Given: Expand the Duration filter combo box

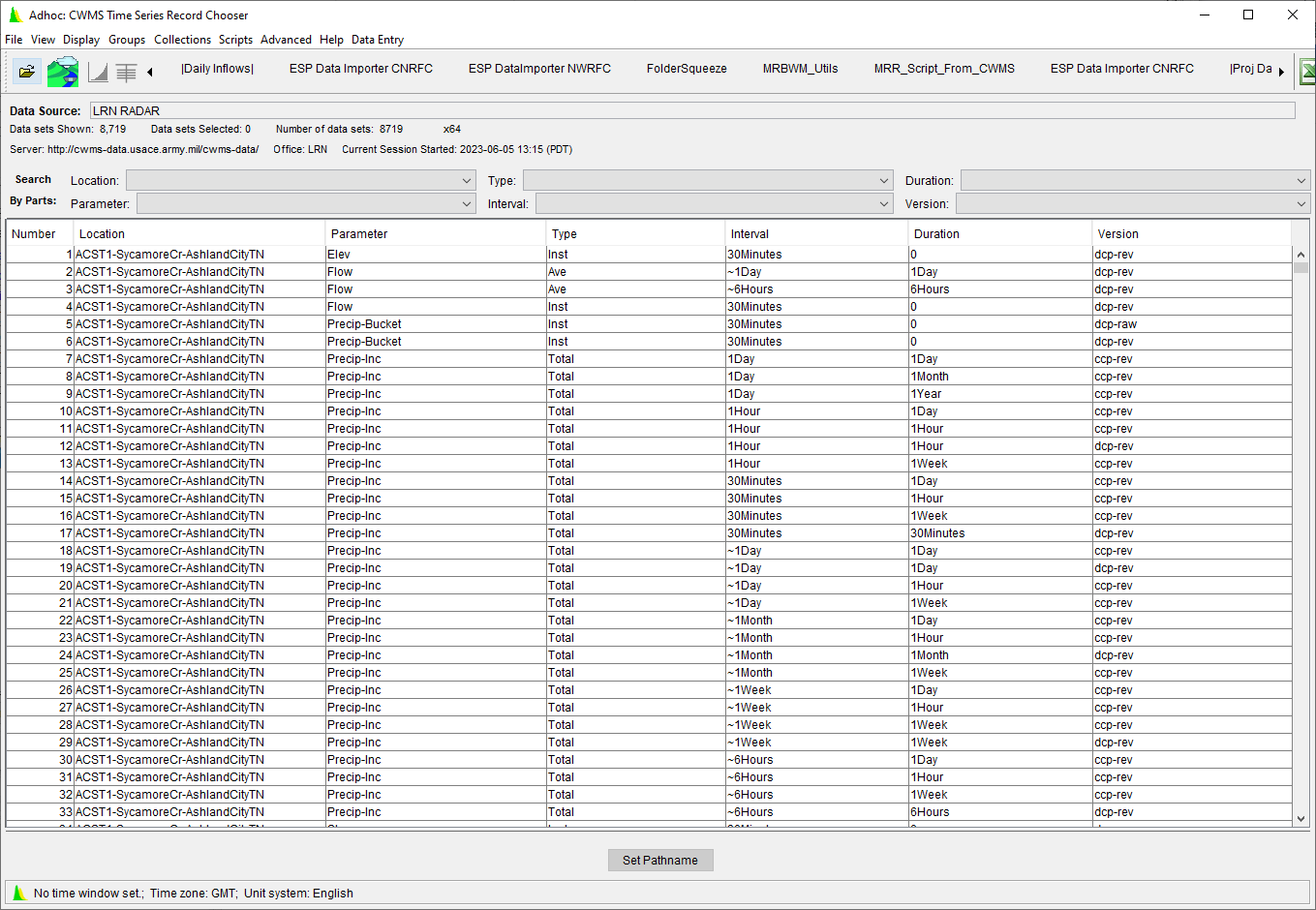Looking at the screenshot, I should pos(1300,180).
